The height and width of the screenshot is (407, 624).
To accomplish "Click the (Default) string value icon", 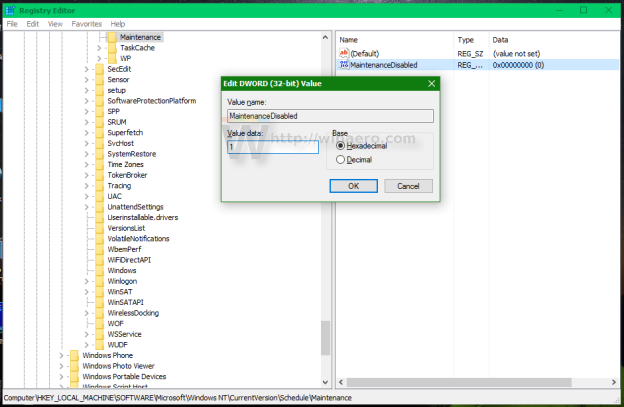I will point(344,52).
